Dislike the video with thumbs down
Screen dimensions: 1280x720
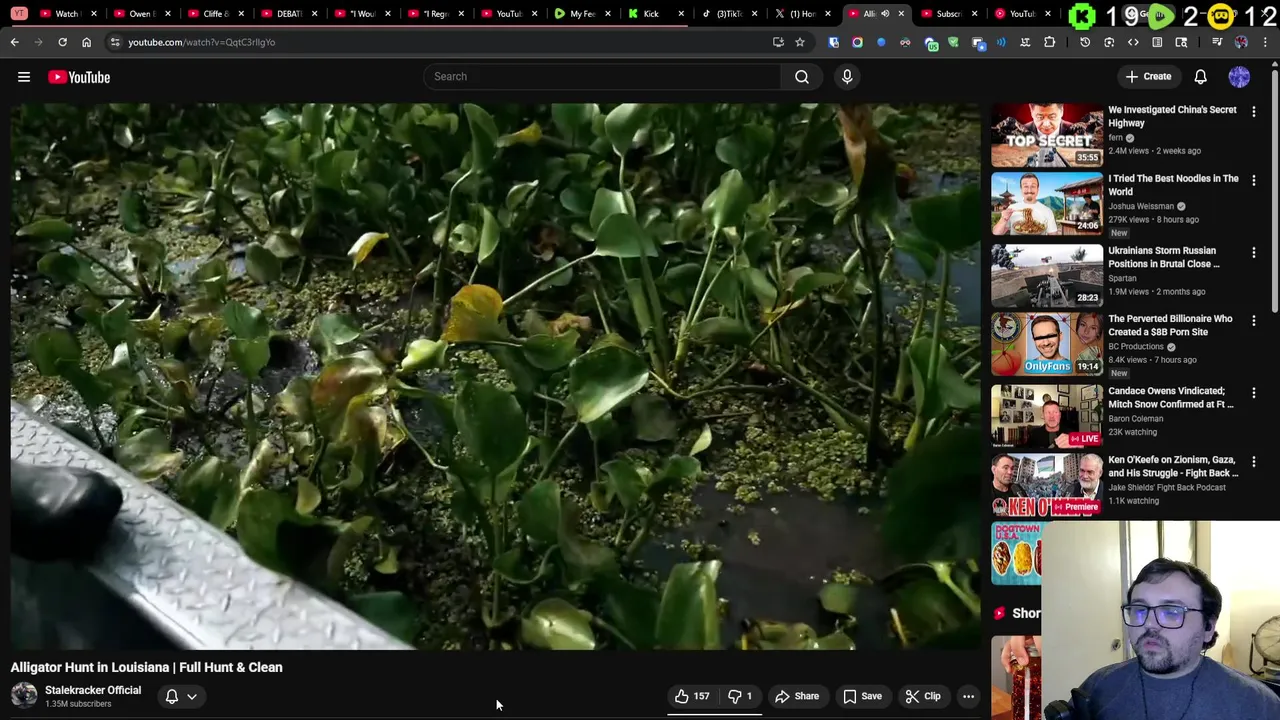[741, 696]
